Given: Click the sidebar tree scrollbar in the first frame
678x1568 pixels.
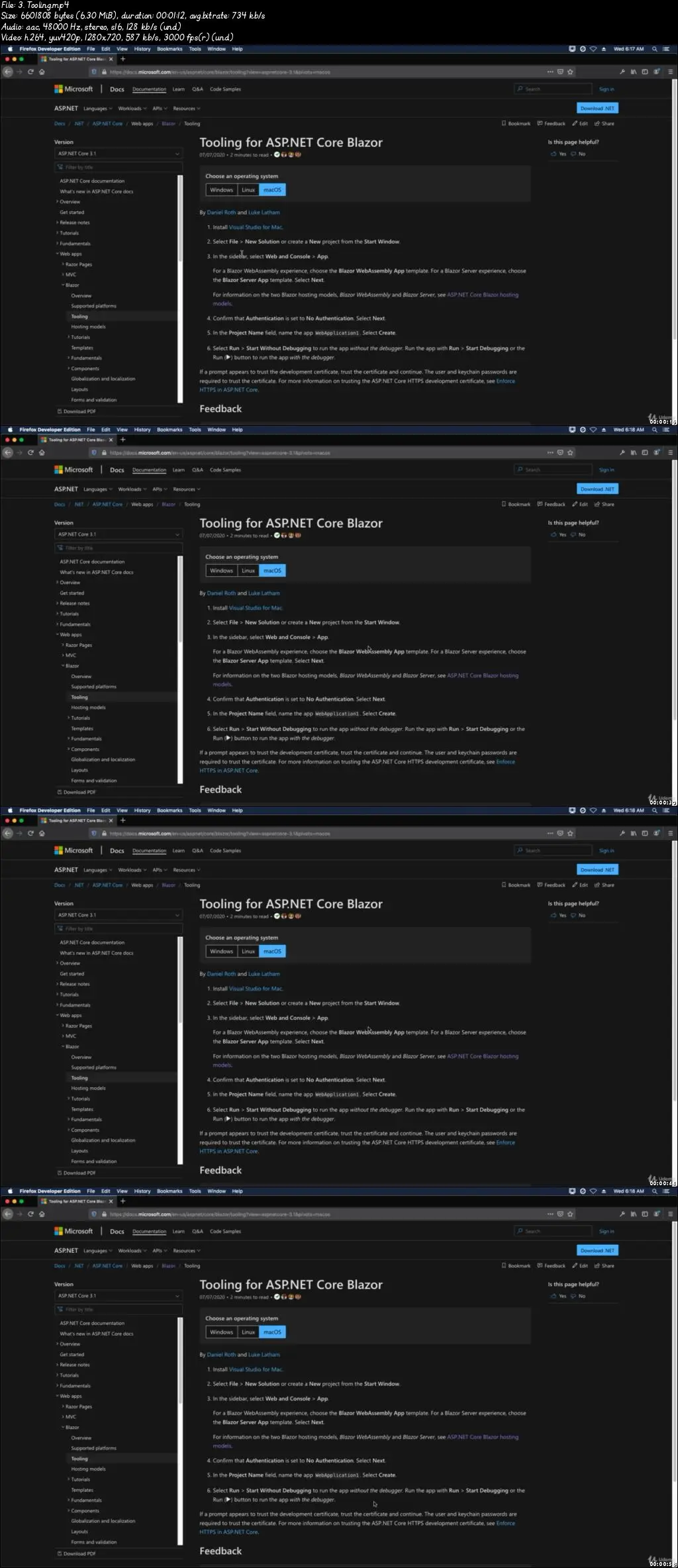Looking at the screenshot, I should [180, 289].
